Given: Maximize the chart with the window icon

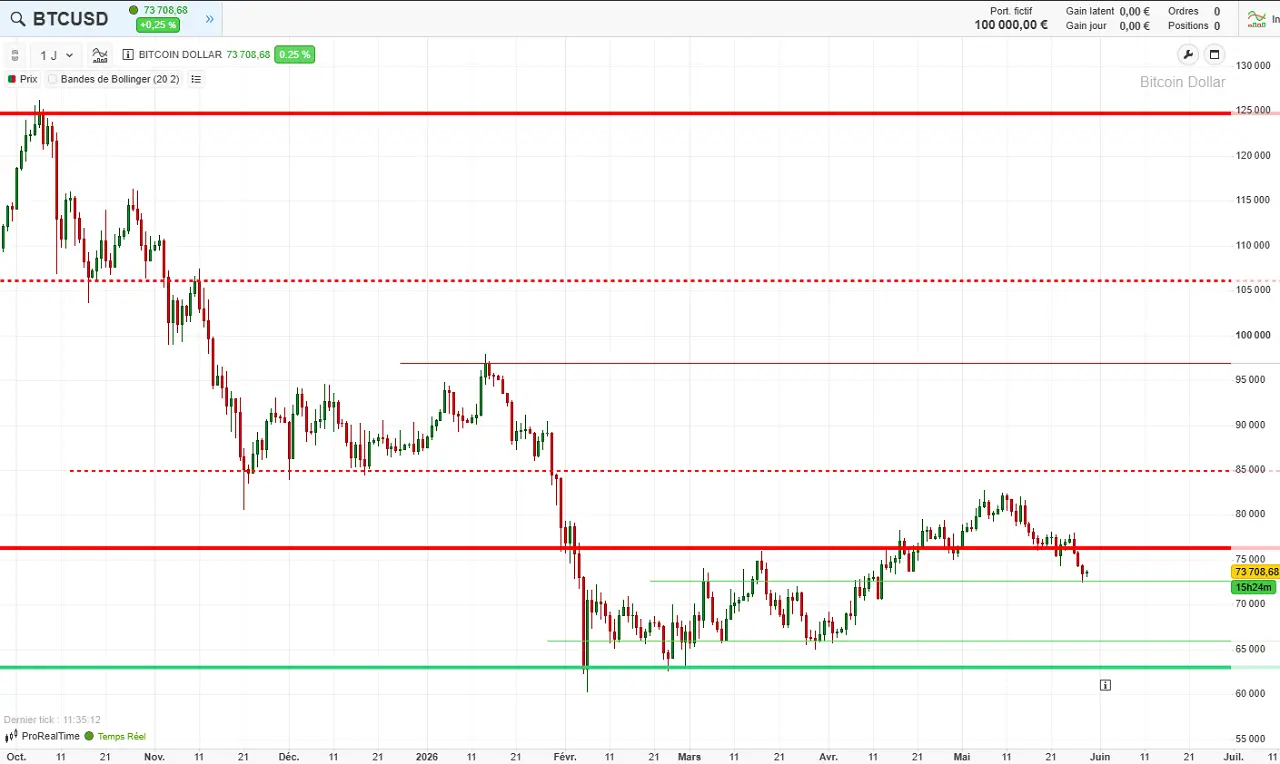Looking at the screenshot, I should coord(1215,55).
